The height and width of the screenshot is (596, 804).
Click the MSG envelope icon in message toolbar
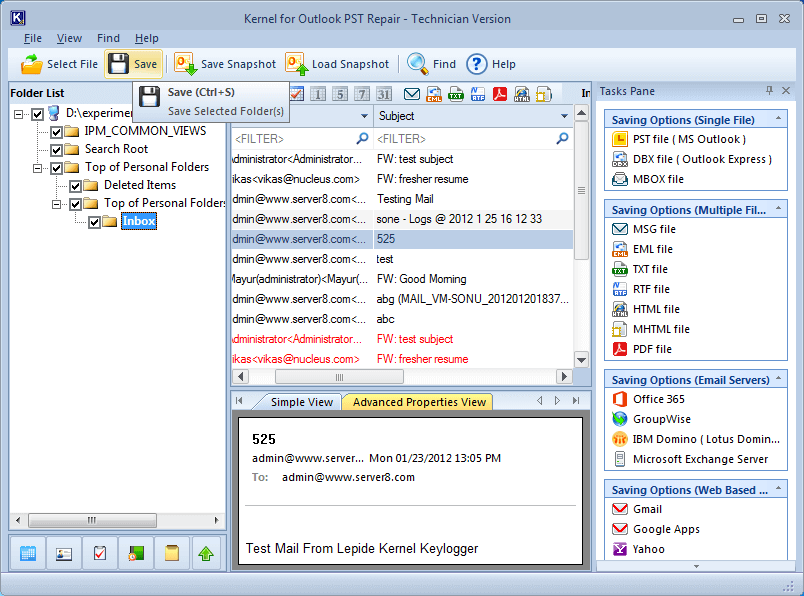[x=412, y=94]
